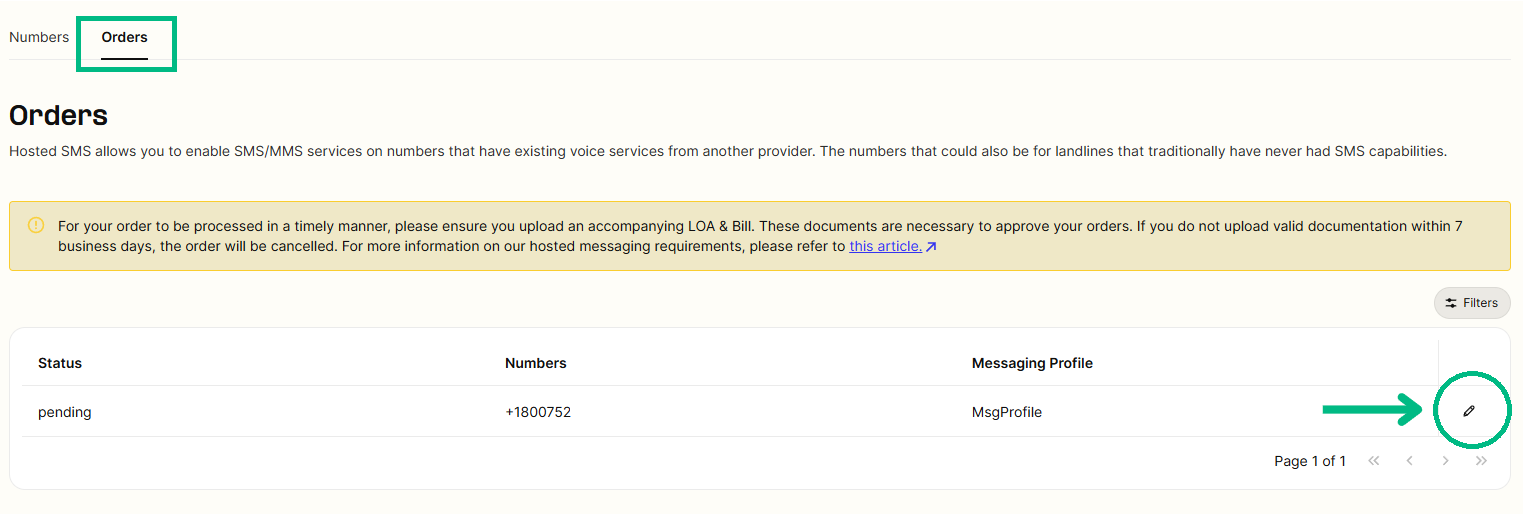Click the warning icon in yellow banner
Viewport: 1523px width, 514px height.
(x=36, y=225)
